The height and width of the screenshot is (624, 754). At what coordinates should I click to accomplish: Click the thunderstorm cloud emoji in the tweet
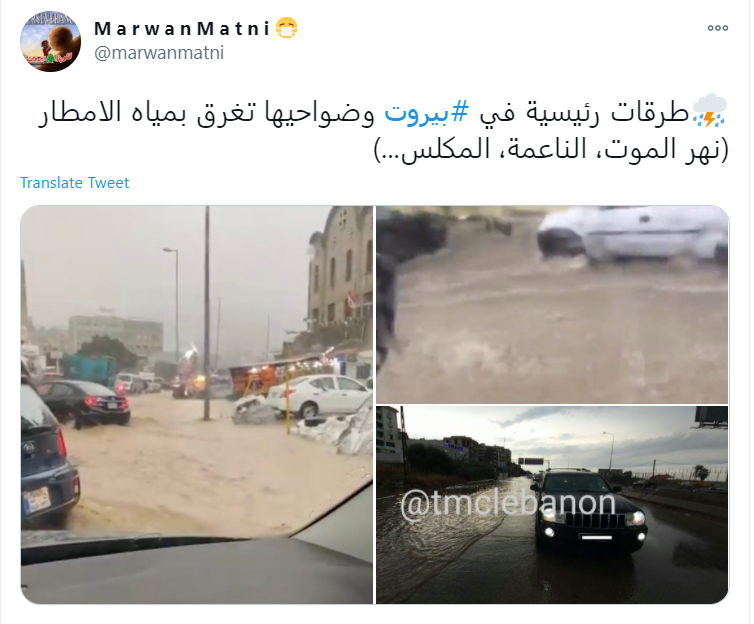(x=710, y=111)
